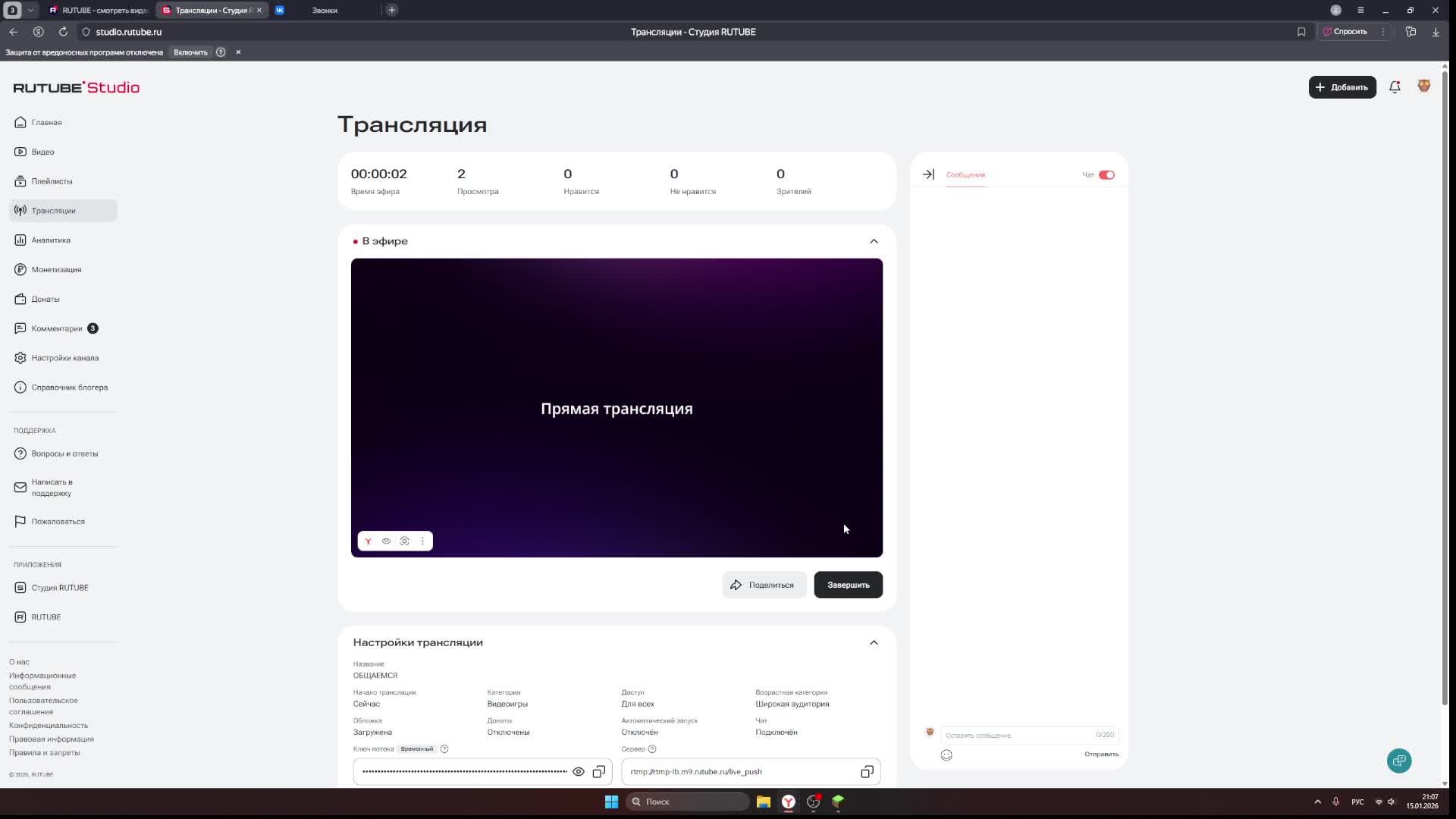Open Аналитика in the sidebar
Viewport: 1456px width, 819px height.
51,240
